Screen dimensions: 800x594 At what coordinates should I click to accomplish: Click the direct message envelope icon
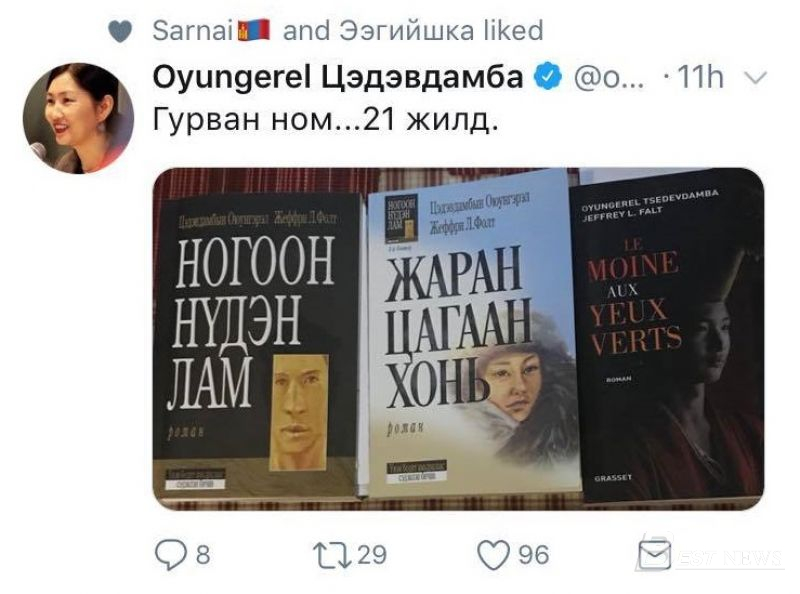655,553
